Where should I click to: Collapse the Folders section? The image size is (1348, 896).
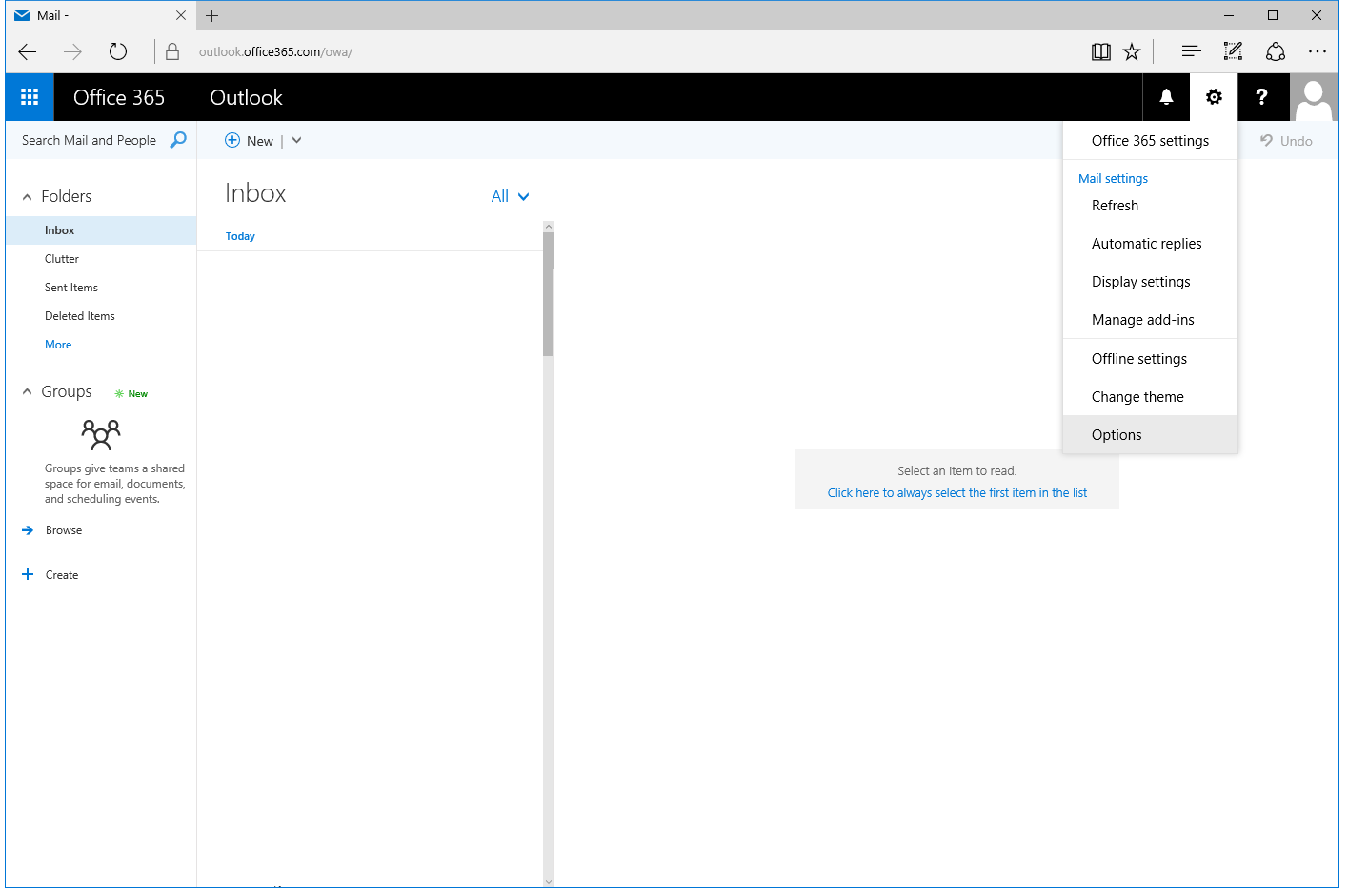tap(27, 196)
